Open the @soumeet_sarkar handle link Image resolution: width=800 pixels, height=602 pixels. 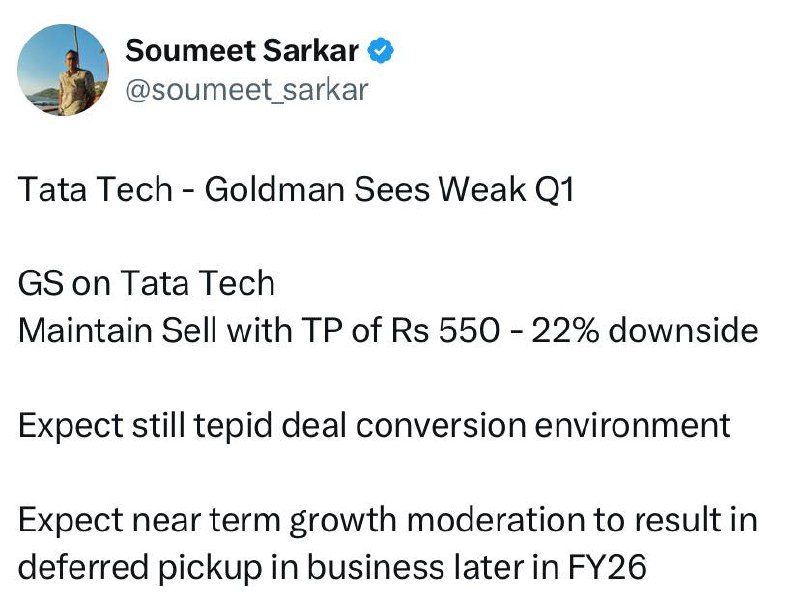pyautogui.click(x=246, y=90)
